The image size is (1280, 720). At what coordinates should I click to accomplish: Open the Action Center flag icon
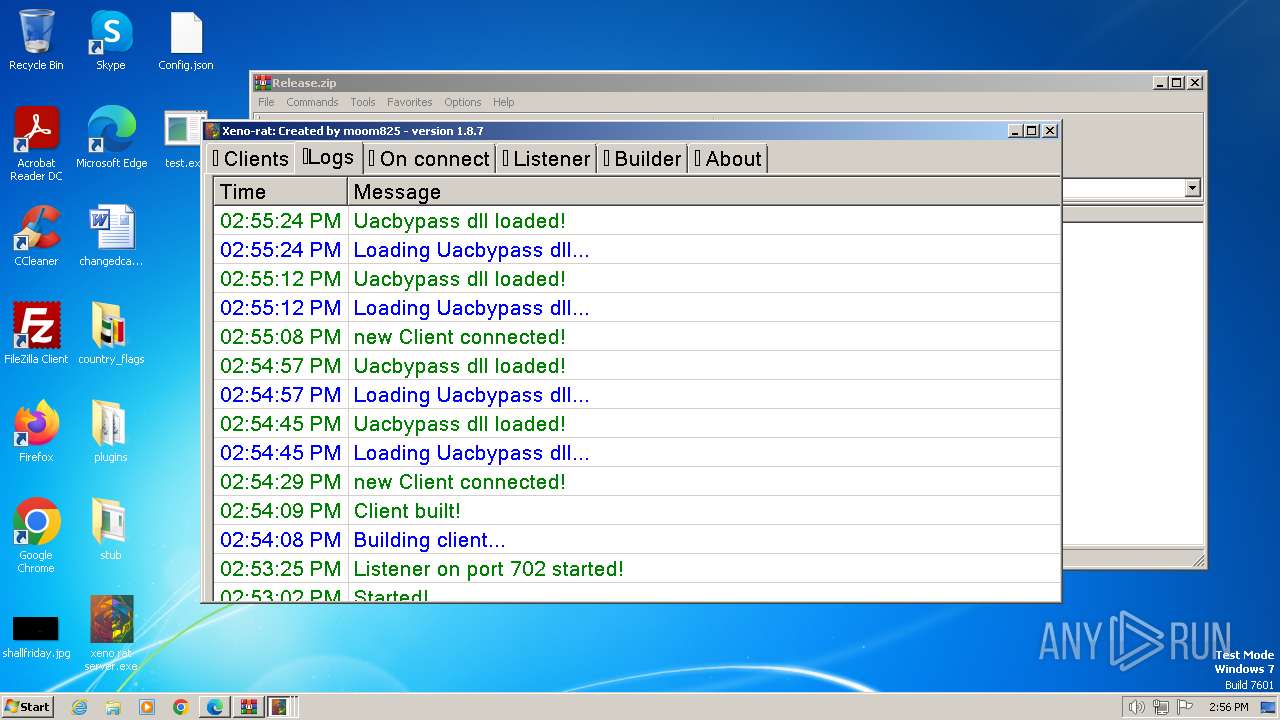1186,707
